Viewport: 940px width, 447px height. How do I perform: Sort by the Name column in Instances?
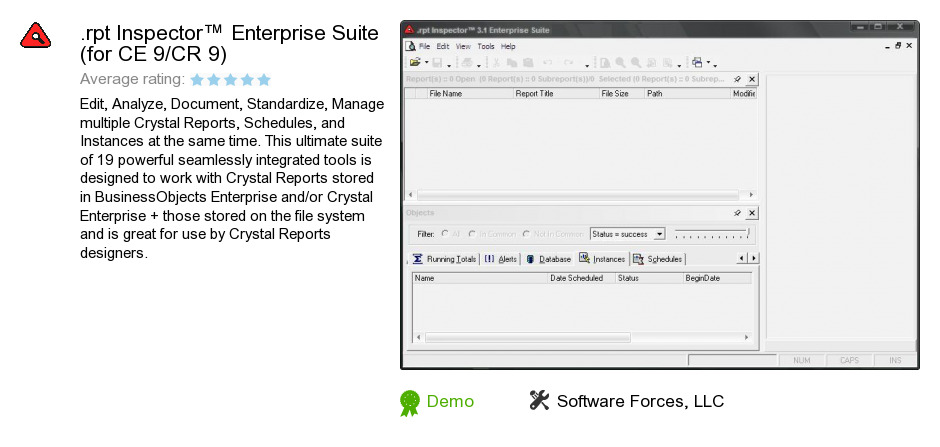coord(480,278)
